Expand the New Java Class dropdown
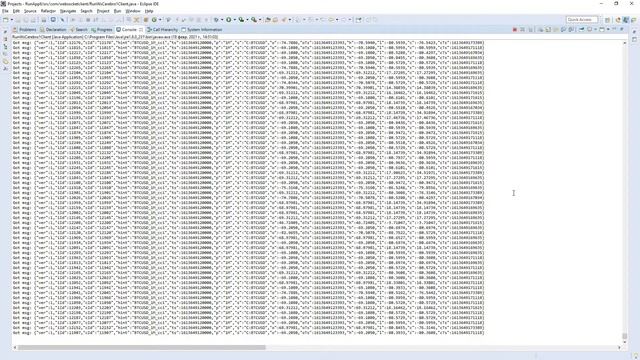The width and height of the screenshot is (640, 360). point(160,20)
